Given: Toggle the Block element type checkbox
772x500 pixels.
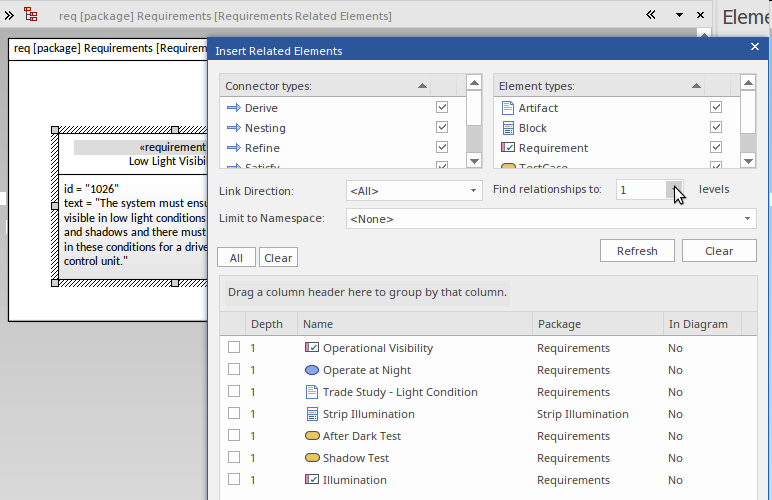Looking at the screenshot, I should pyautogui.click(x=716, y=128).
